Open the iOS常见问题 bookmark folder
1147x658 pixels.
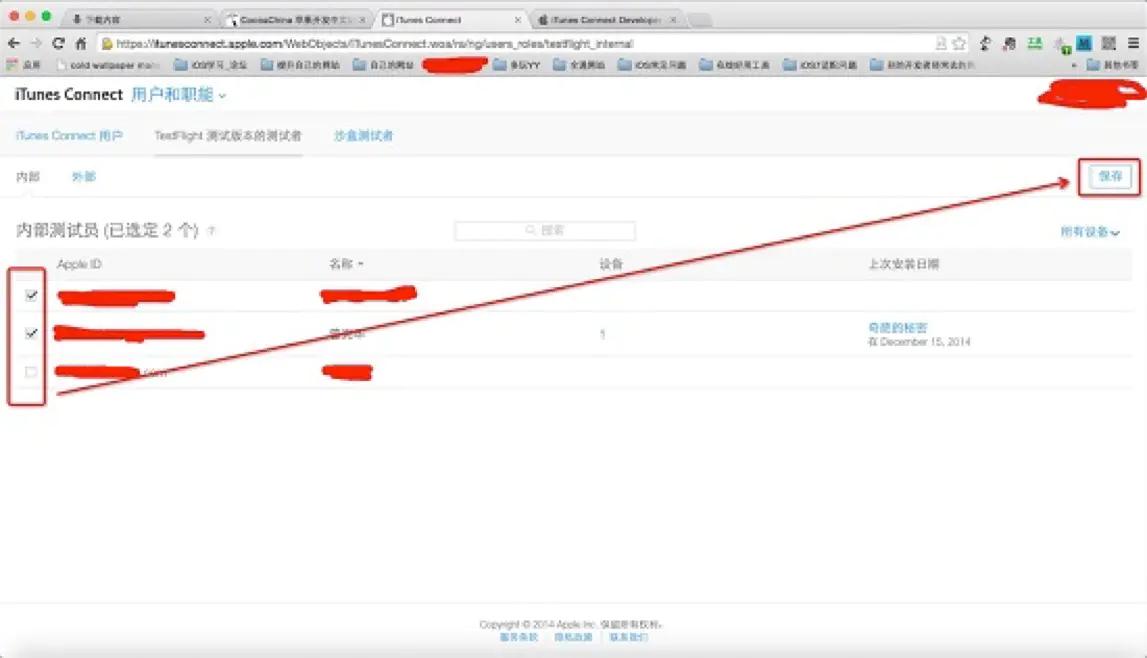(x=652, y=65)
